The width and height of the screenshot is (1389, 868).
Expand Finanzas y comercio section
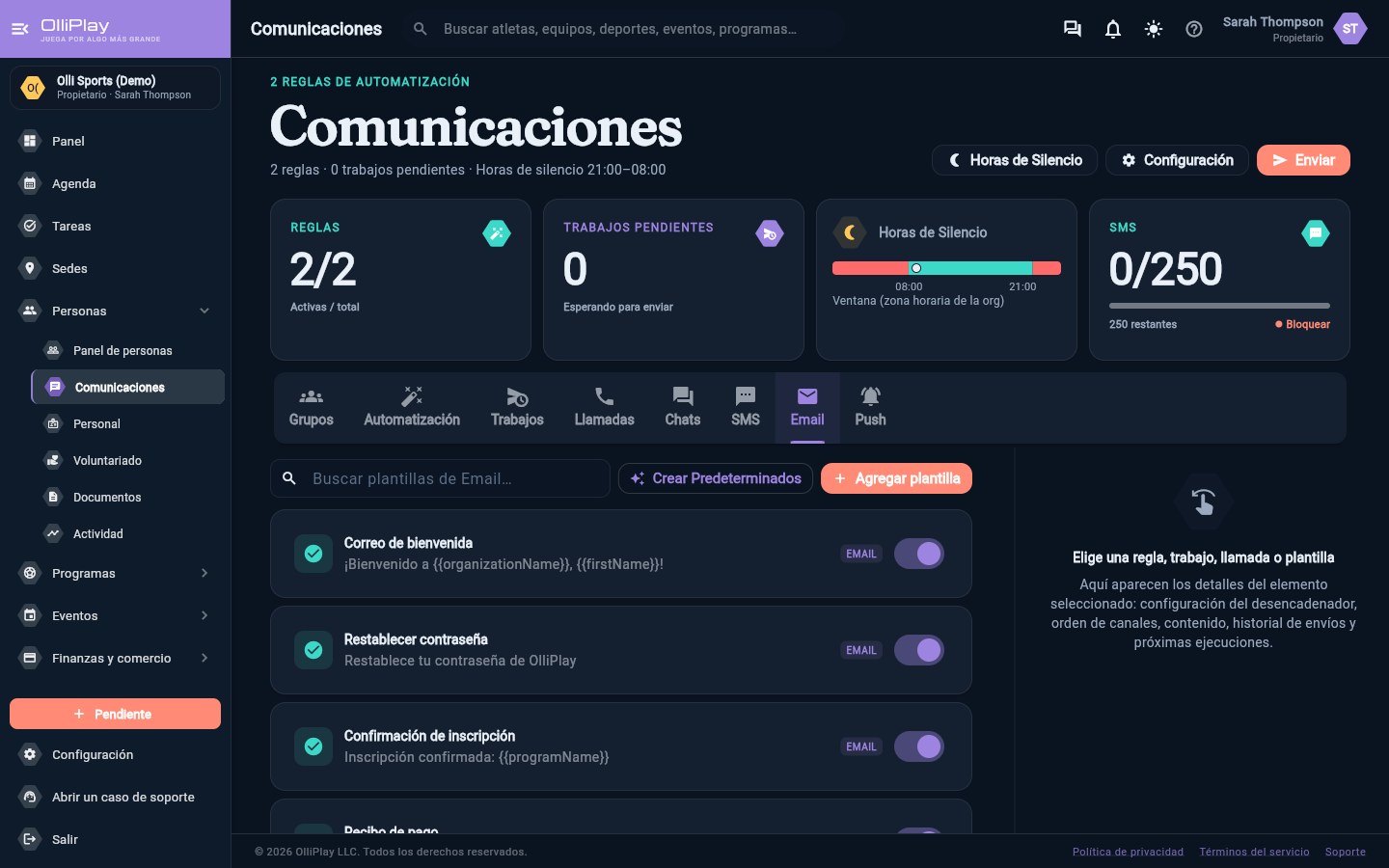(x=204, y=658)
